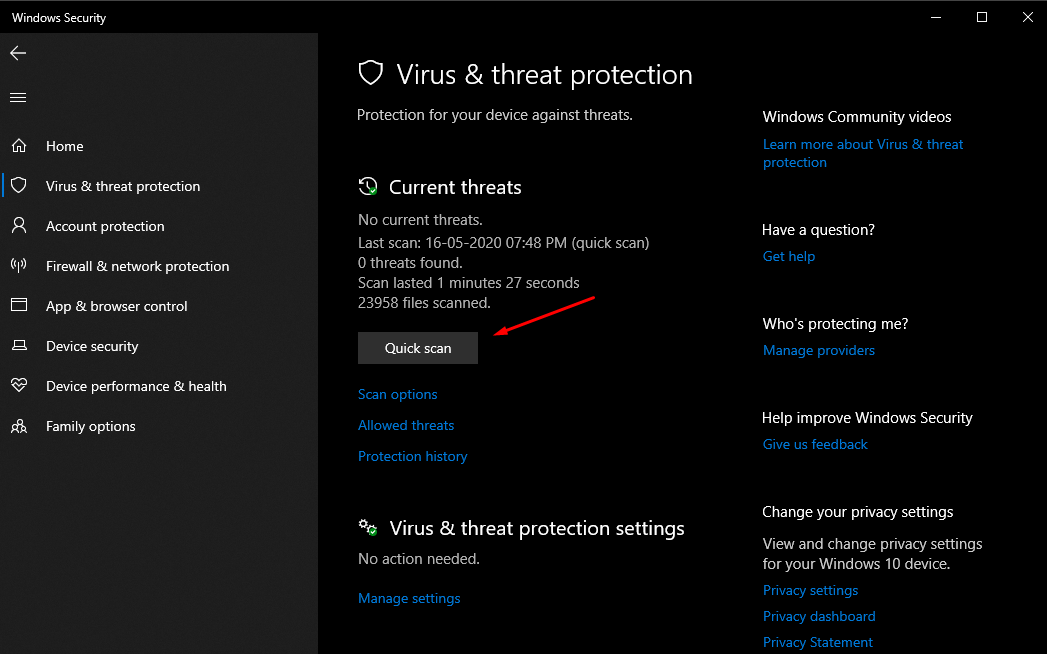
Task: Click the Family options people icon
Action: 19,426
